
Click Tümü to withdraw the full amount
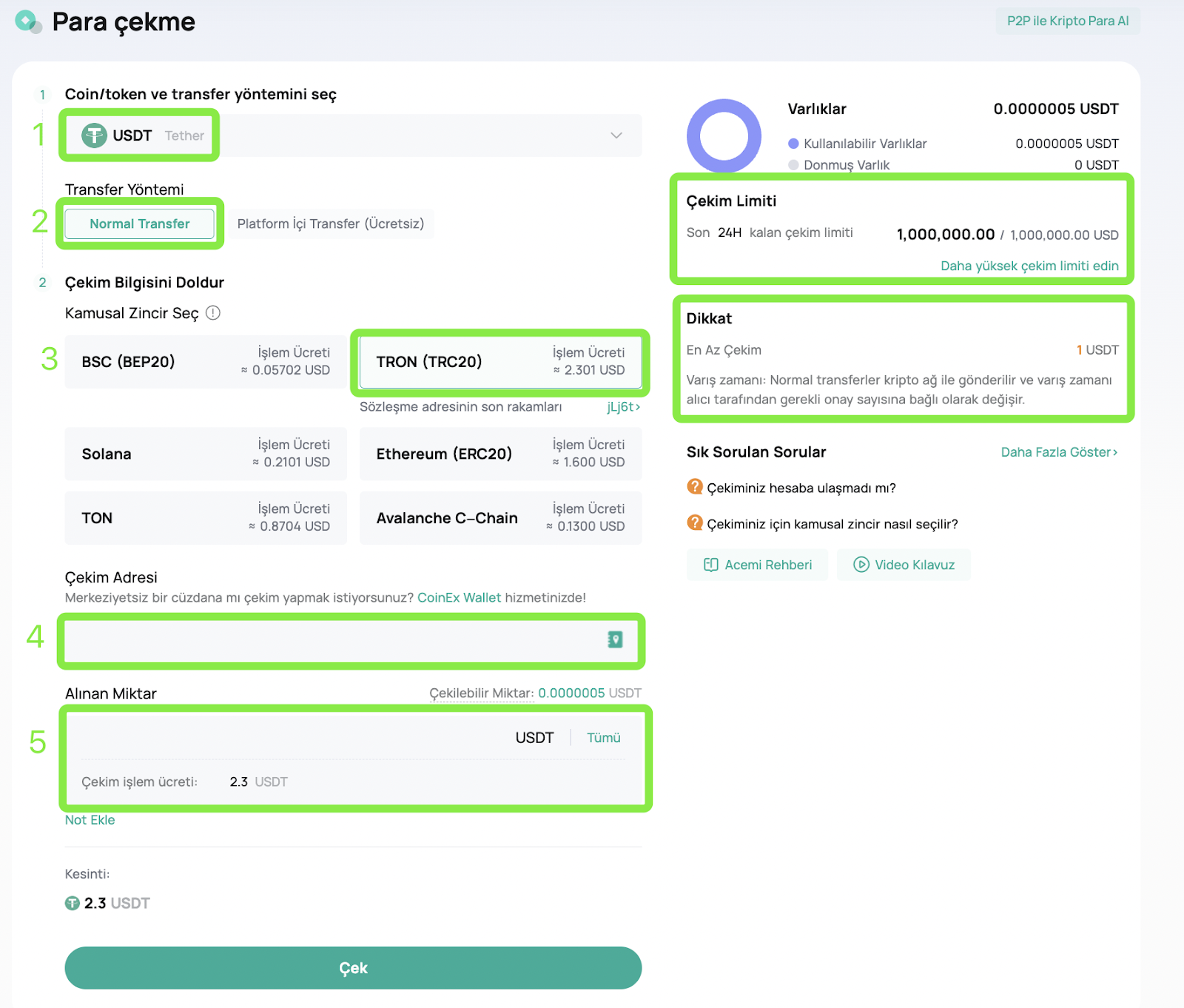[x=603, y=738]
